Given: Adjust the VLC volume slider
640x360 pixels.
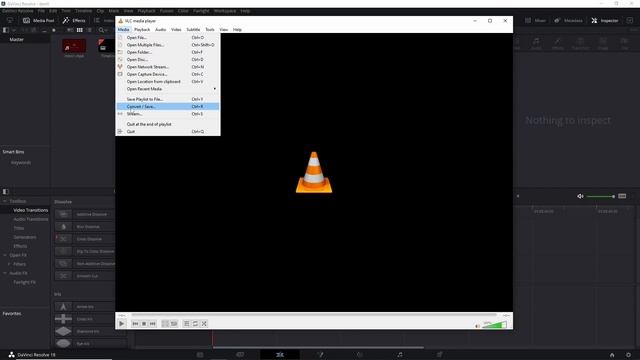Looking at the screenshot, I should (x=495, y=325).
